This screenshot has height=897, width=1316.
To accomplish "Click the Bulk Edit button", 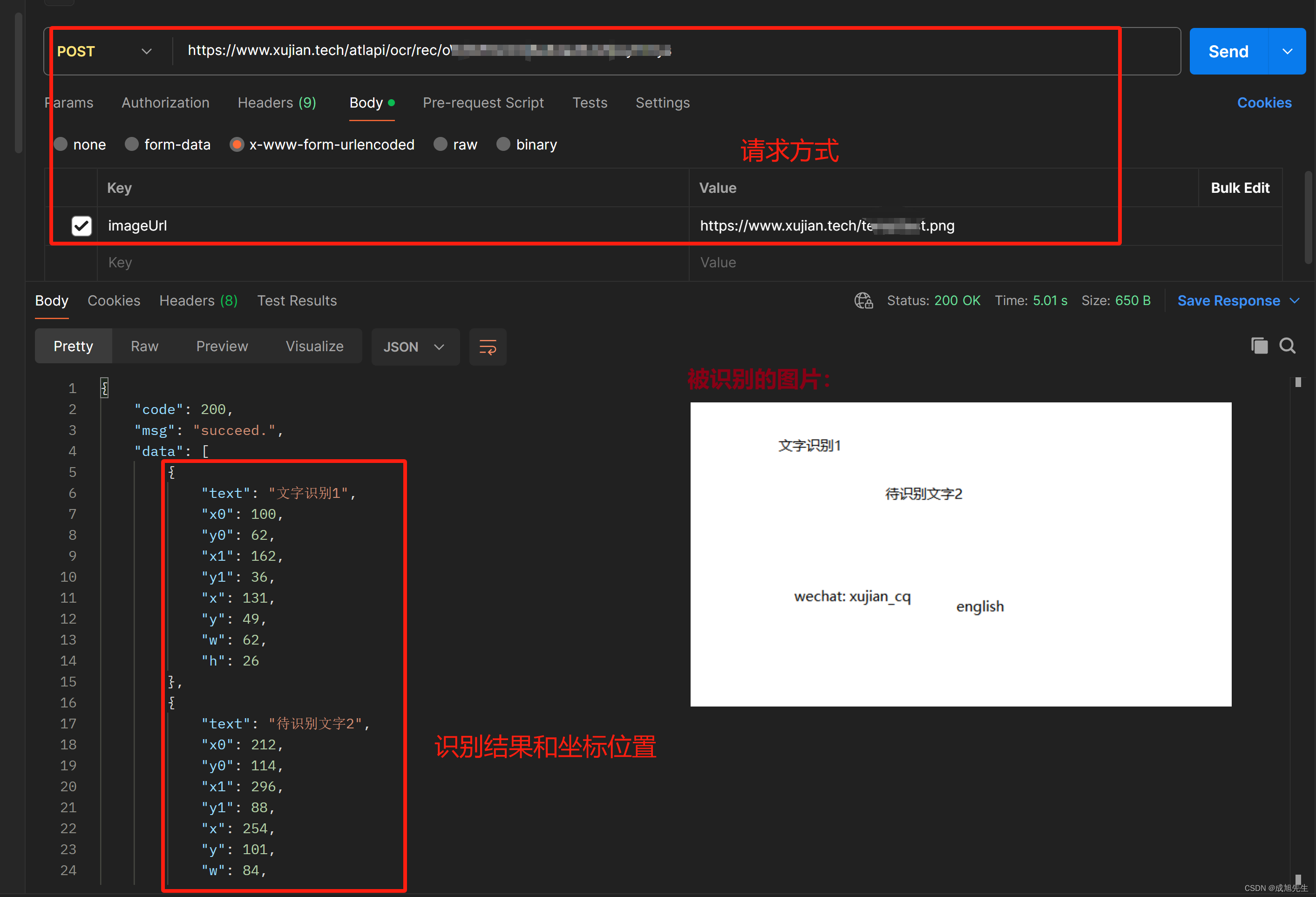I will point(1240,188).
